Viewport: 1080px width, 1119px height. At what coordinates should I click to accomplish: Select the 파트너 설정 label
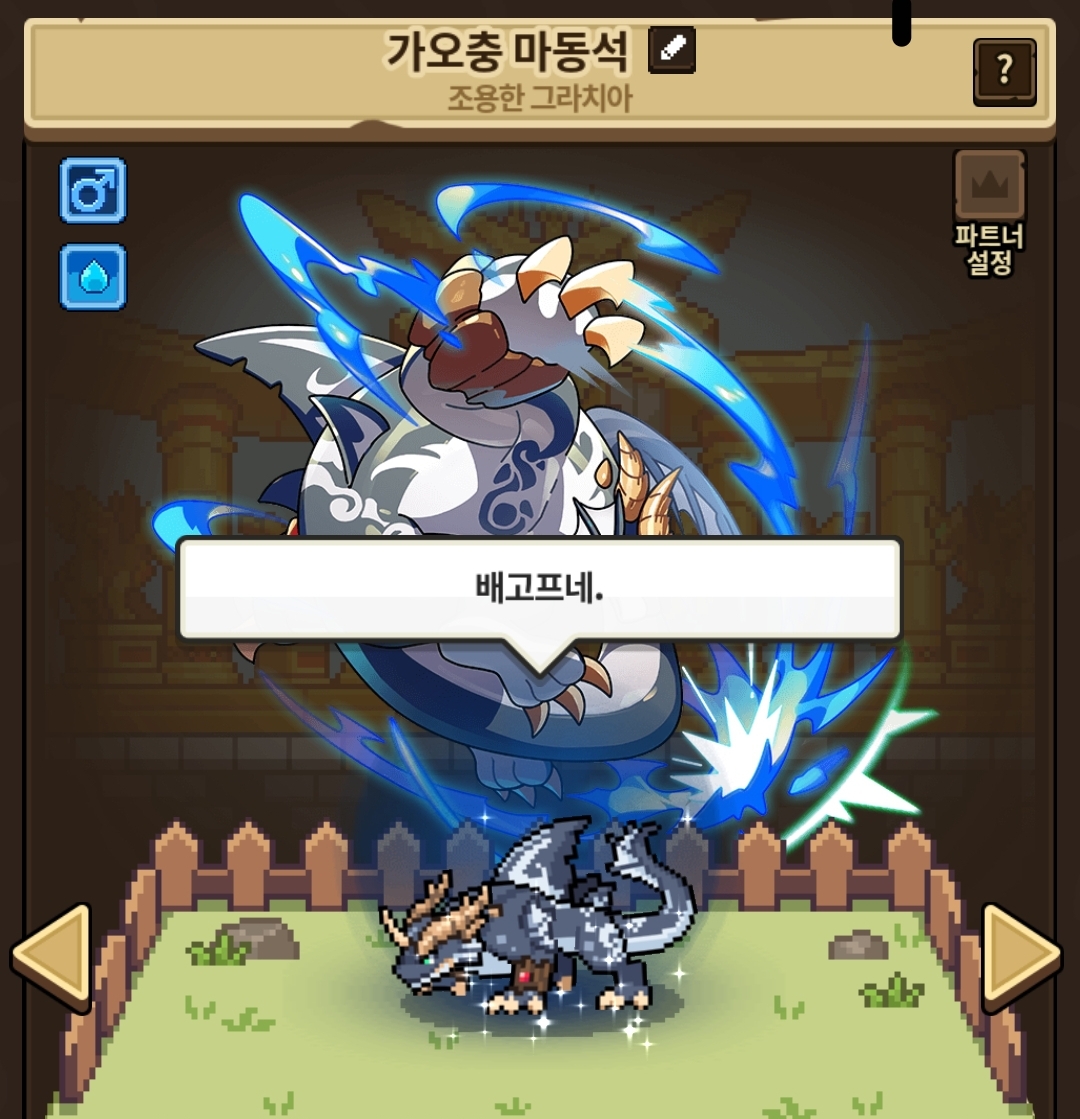(989, 250)
